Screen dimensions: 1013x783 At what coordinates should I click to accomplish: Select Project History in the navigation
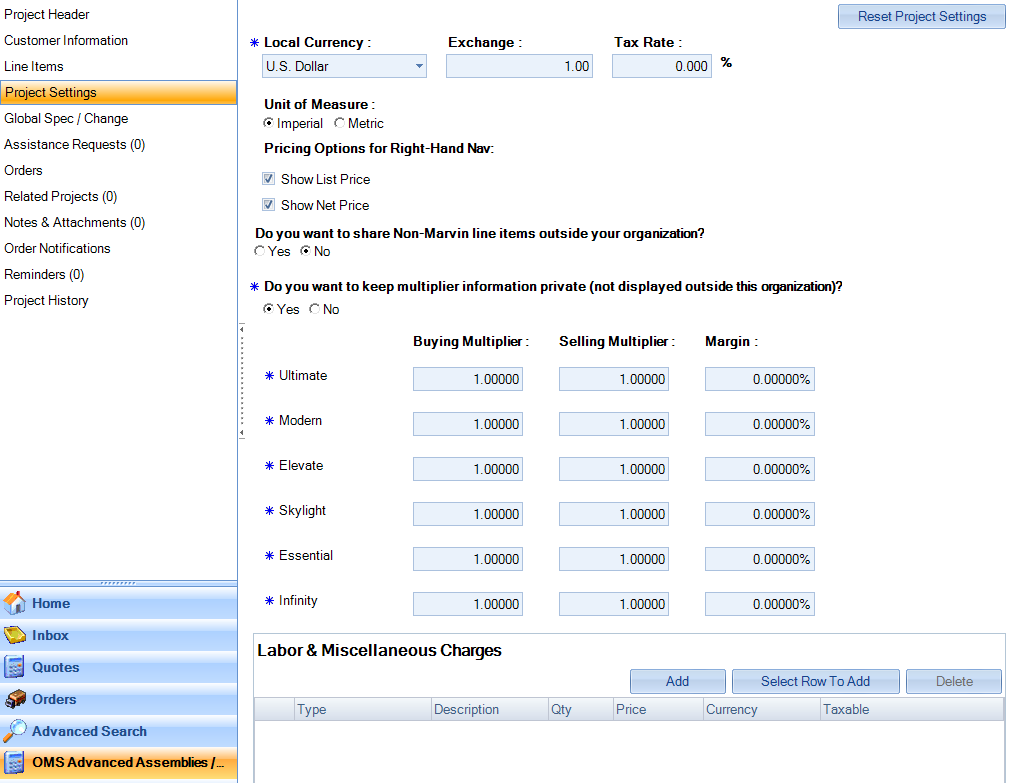point(46,300)
